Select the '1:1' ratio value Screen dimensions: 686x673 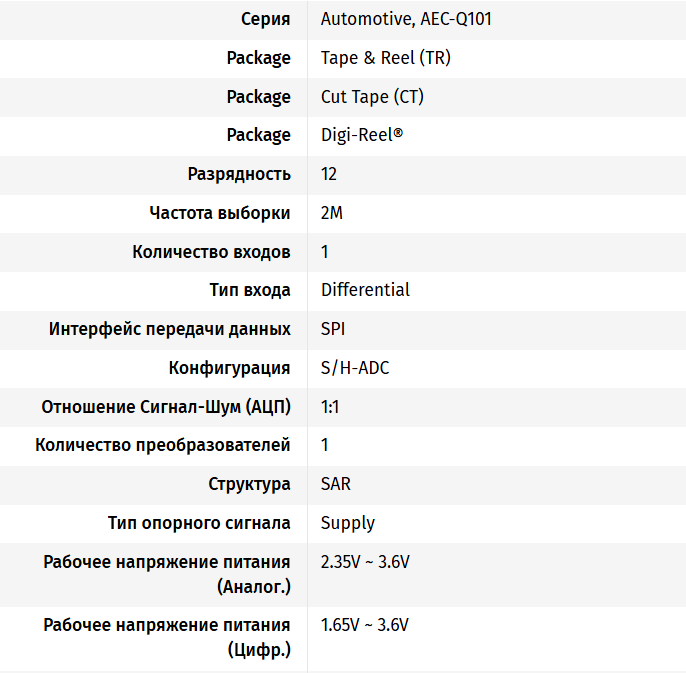click(x=329, y=407)
